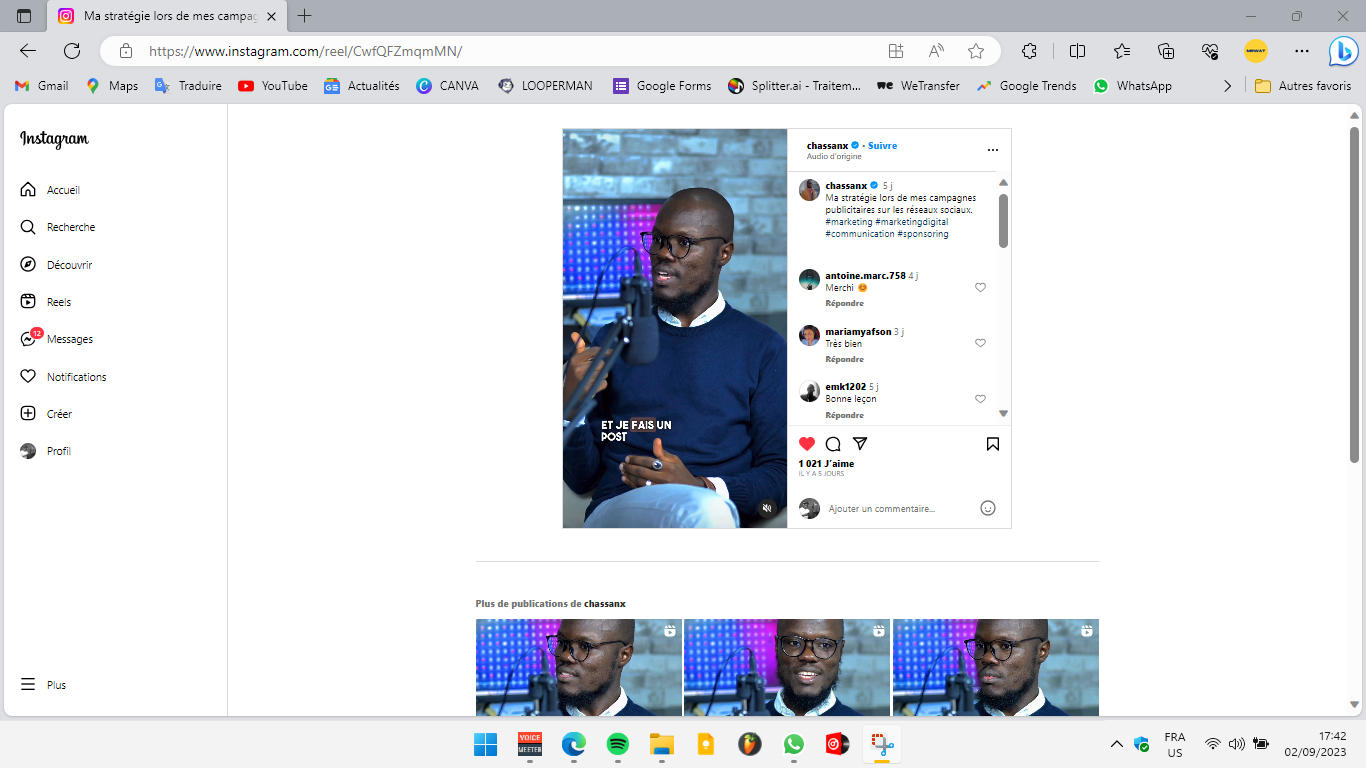Open the Découvrir explore page
The image size is (1366, 768).
coord(69,265)
